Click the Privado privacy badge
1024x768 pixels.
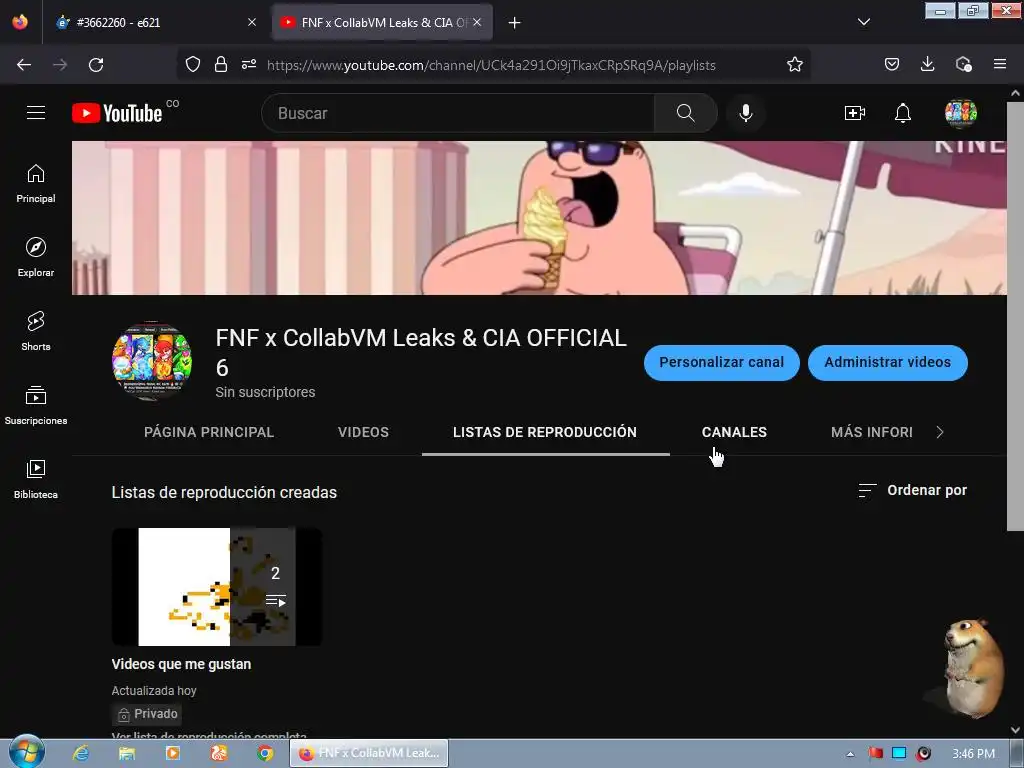click(x=148, y=714)
